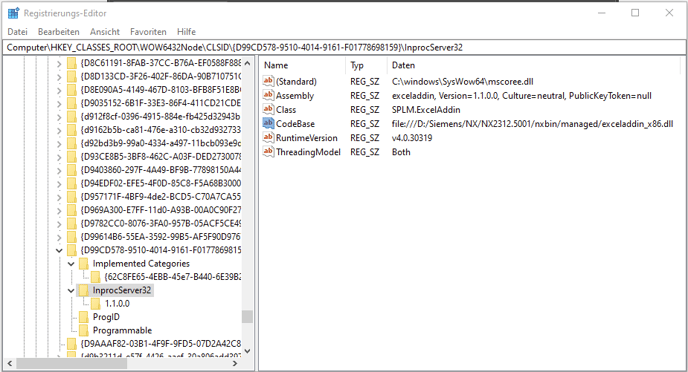
Task: Click folder icon of {D9403860-297F key
Action: coord(72,170)
